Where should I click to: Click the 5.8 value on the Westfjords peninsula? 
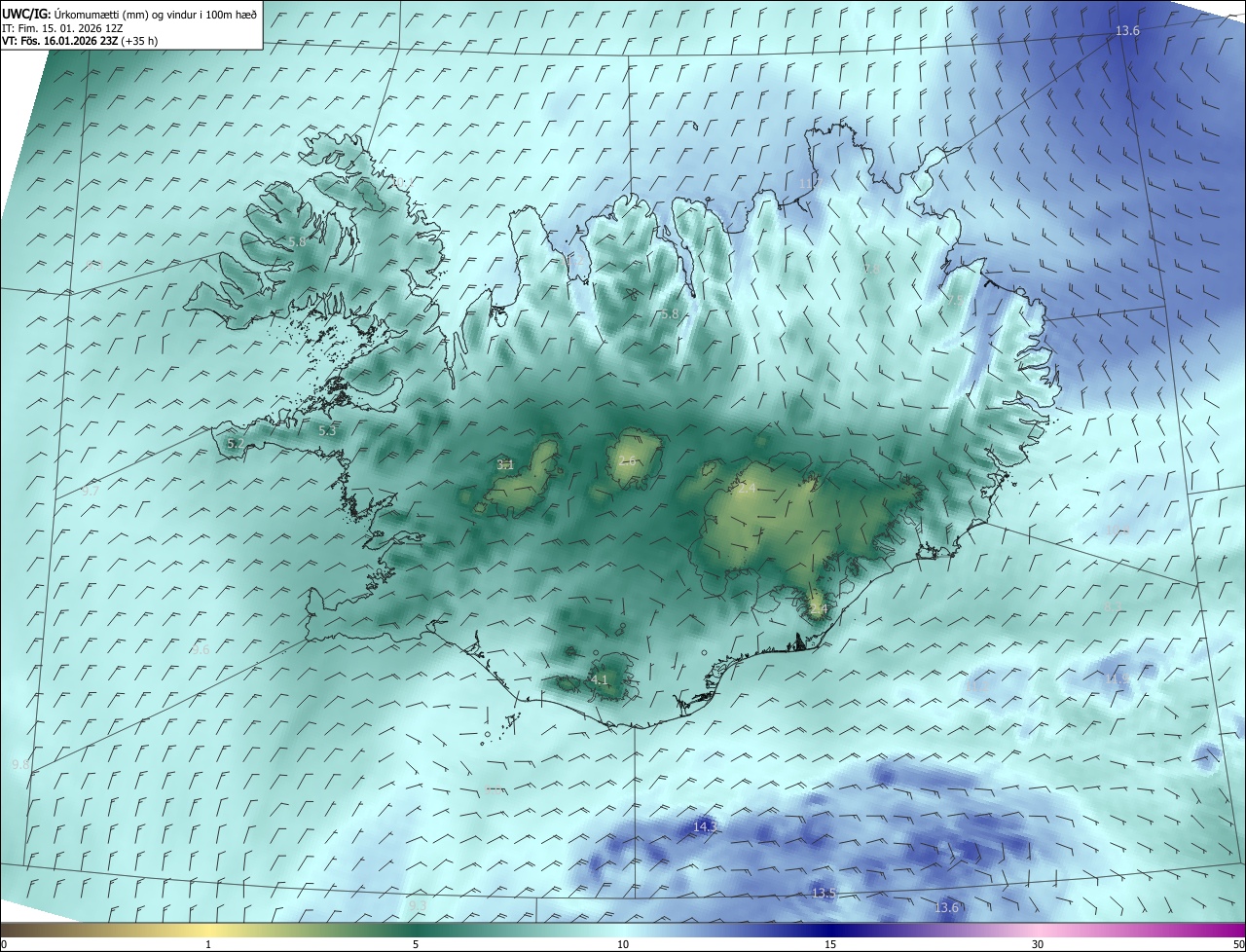[298, 241]
